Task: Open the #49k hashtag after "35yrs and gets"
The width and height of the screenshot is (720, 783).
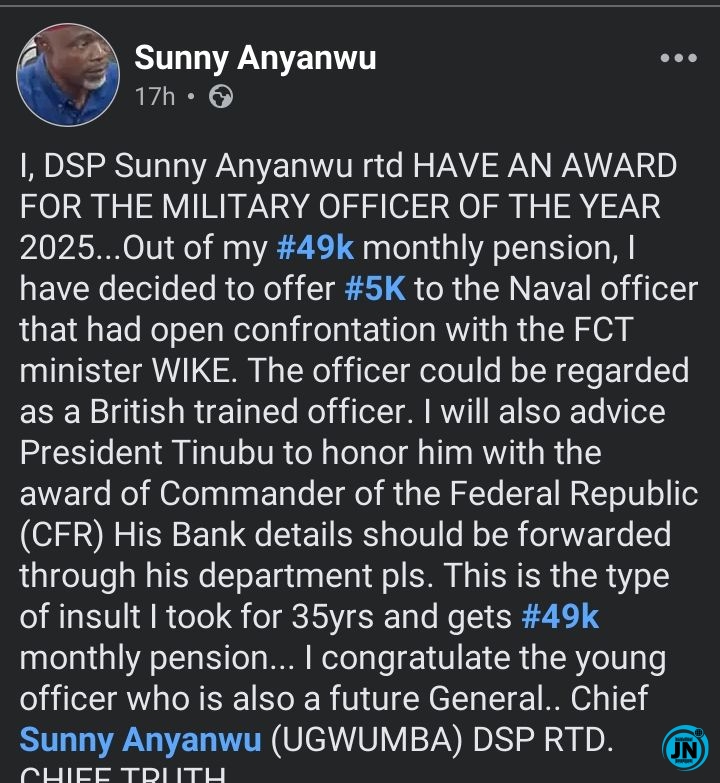Action: click(x=560, y=616)
